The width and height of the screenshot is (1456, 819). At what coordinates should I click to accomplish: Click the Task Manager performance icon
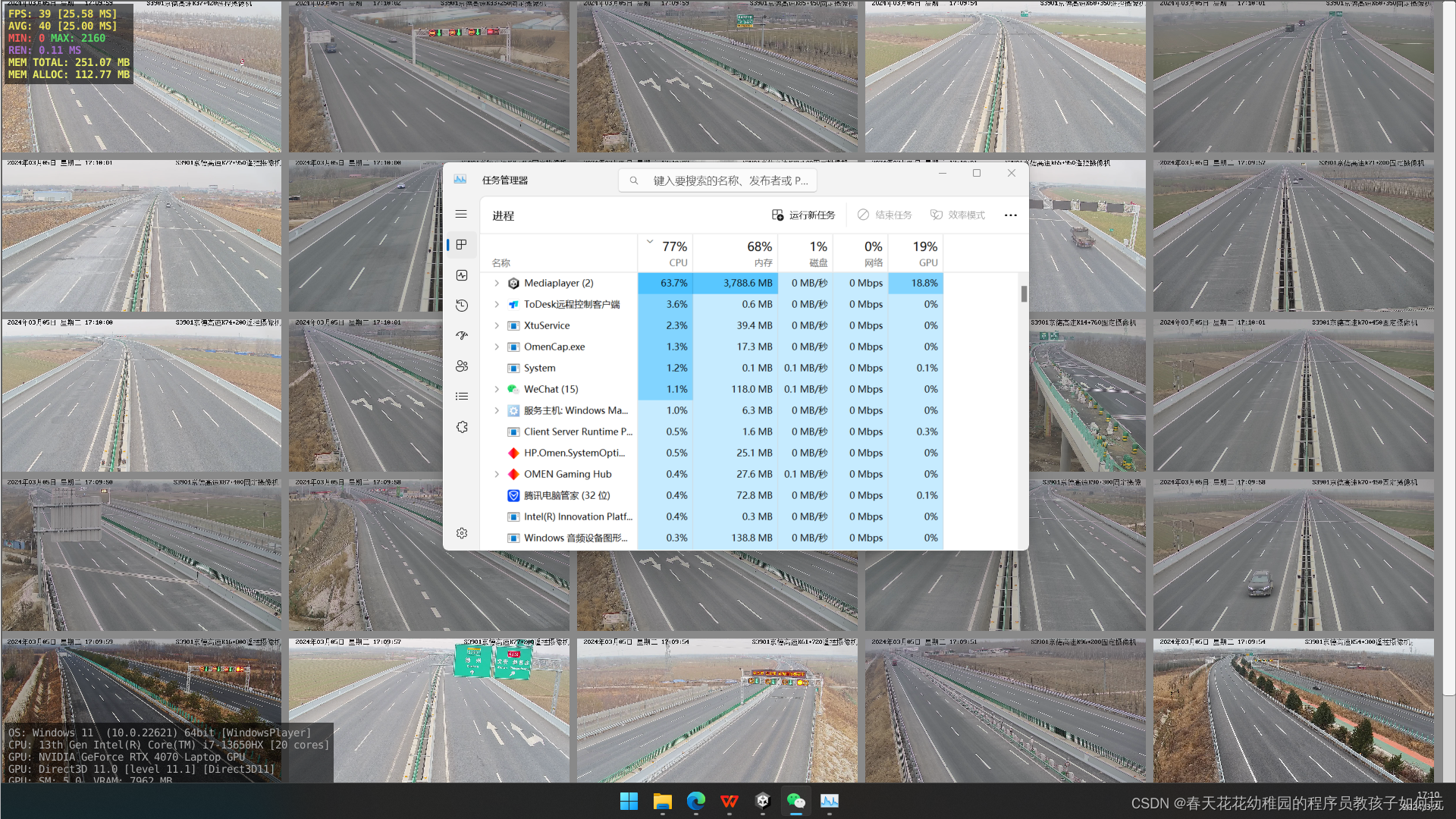462,275
